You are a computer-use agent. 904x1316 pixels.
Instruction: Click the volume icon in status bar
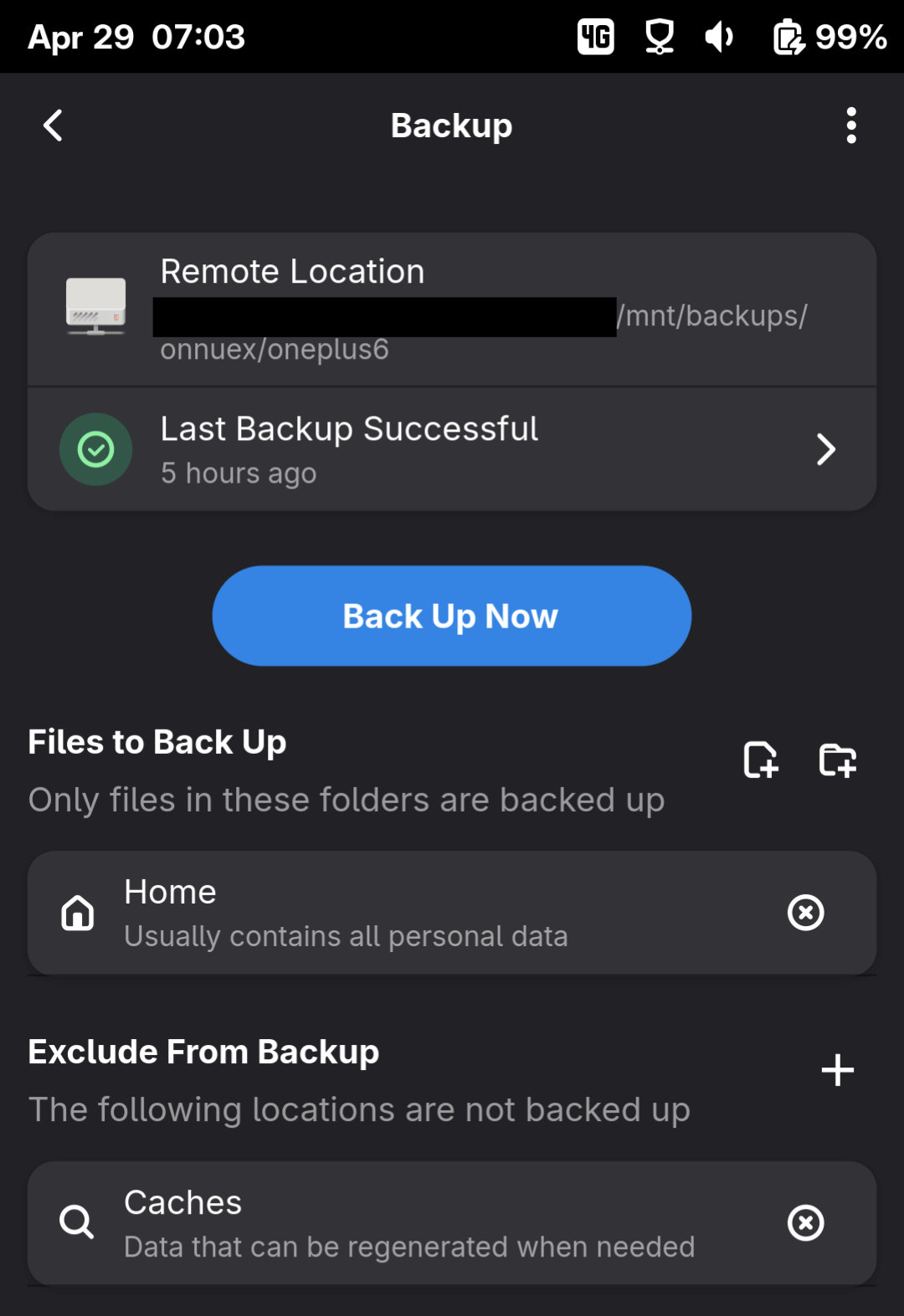(718, 37)
